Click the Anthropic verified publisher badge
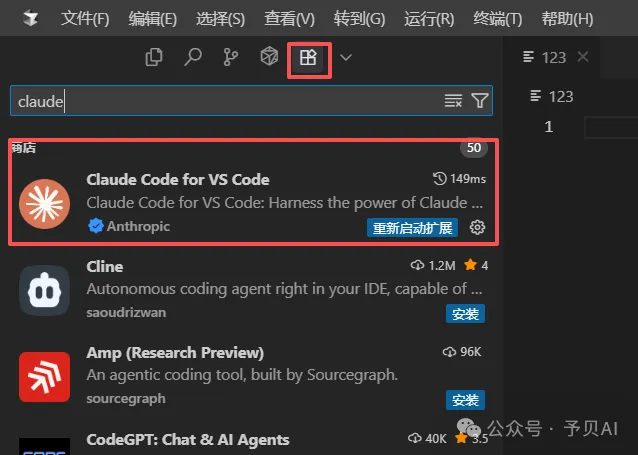The width and height of the screenshot is (638, 455). click(x=96, y=225)
